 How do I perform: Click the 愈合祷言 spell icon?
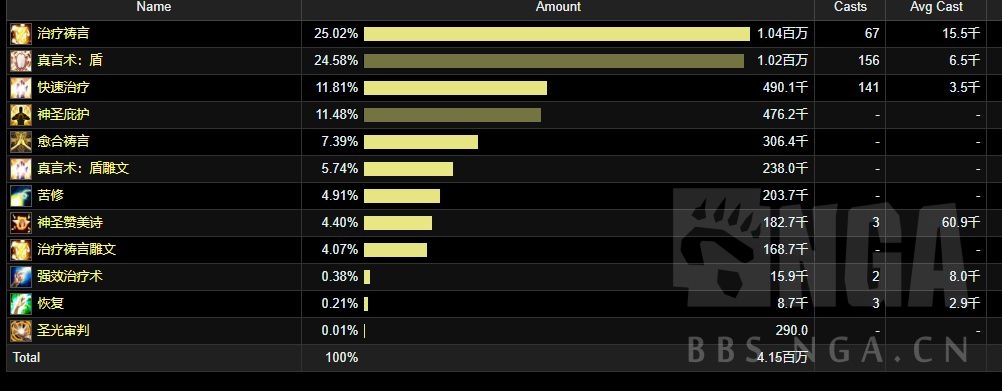tap(20, 142)
